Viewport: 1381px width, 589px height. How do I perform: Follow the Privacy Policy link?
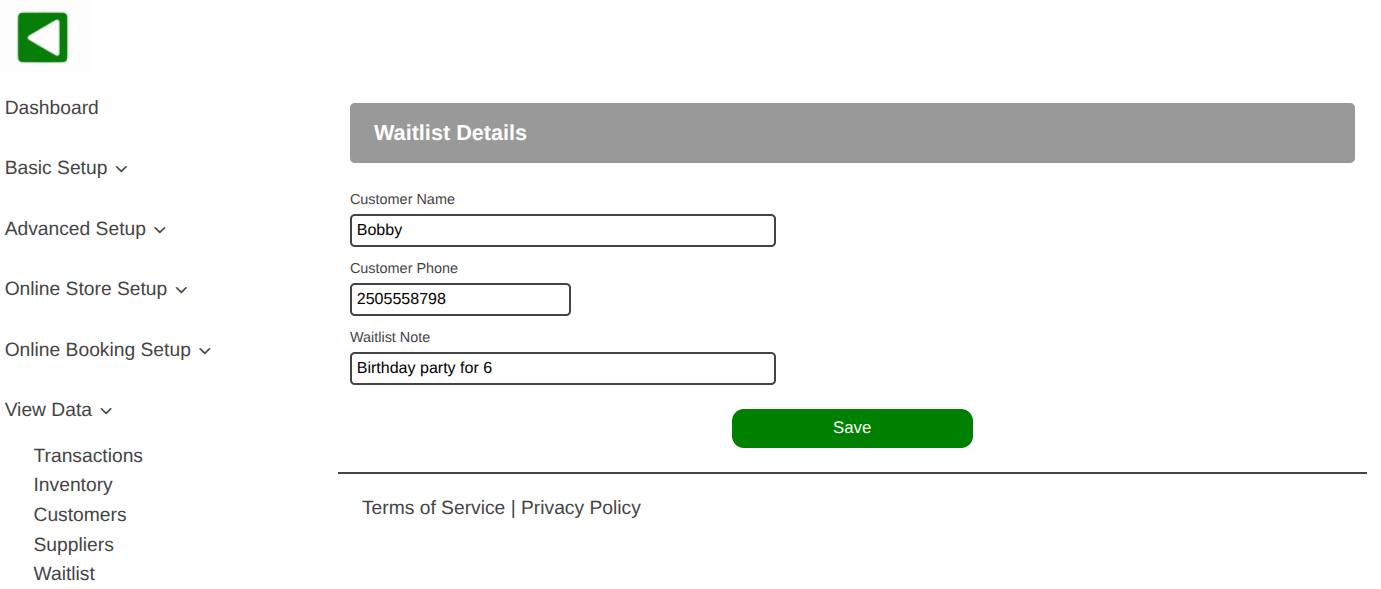tap(581, 508)
